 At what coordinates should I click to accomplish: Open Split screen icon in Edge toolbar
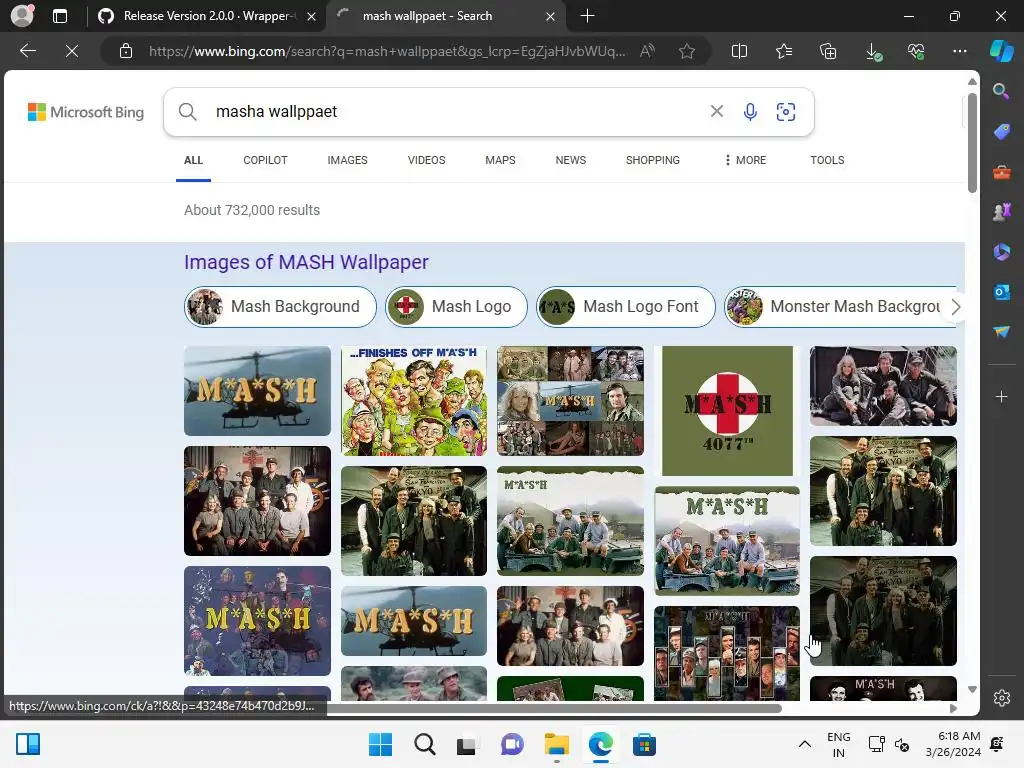[x=739, y=51]
